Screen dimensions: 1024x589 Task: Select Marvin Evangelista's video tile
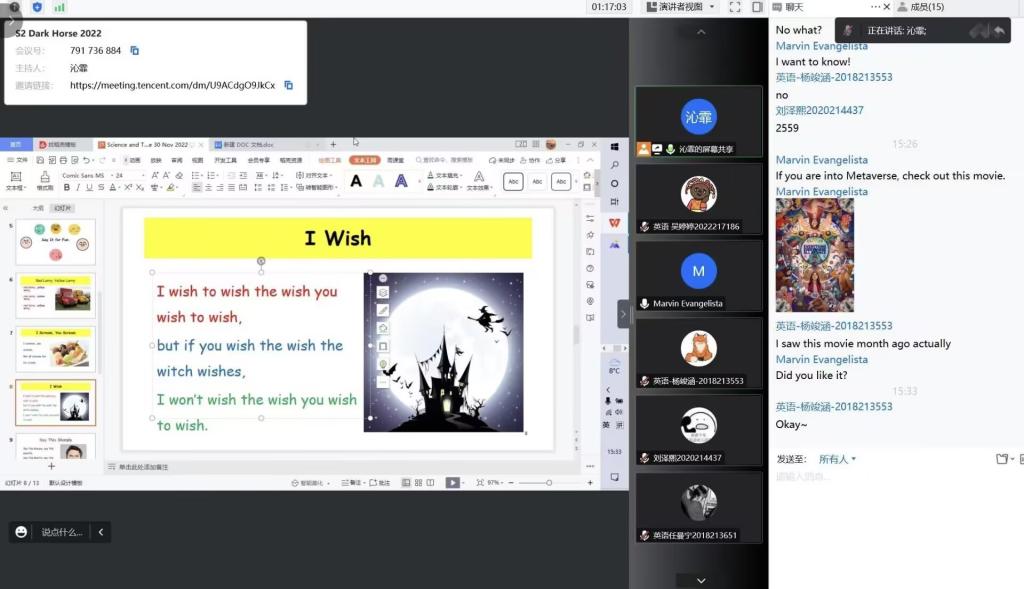pyautogui.click(x=699, y=276)
